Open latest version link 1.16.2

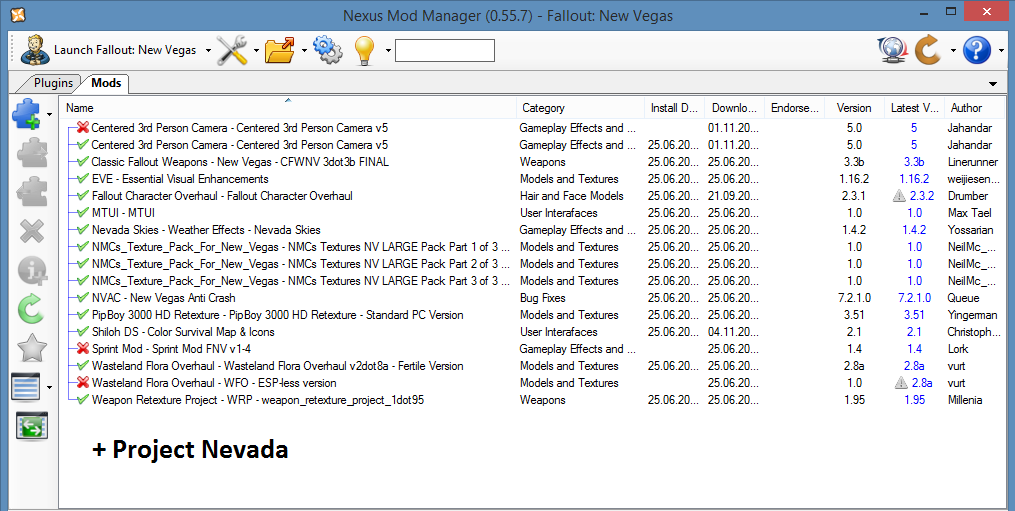[914, 179]
